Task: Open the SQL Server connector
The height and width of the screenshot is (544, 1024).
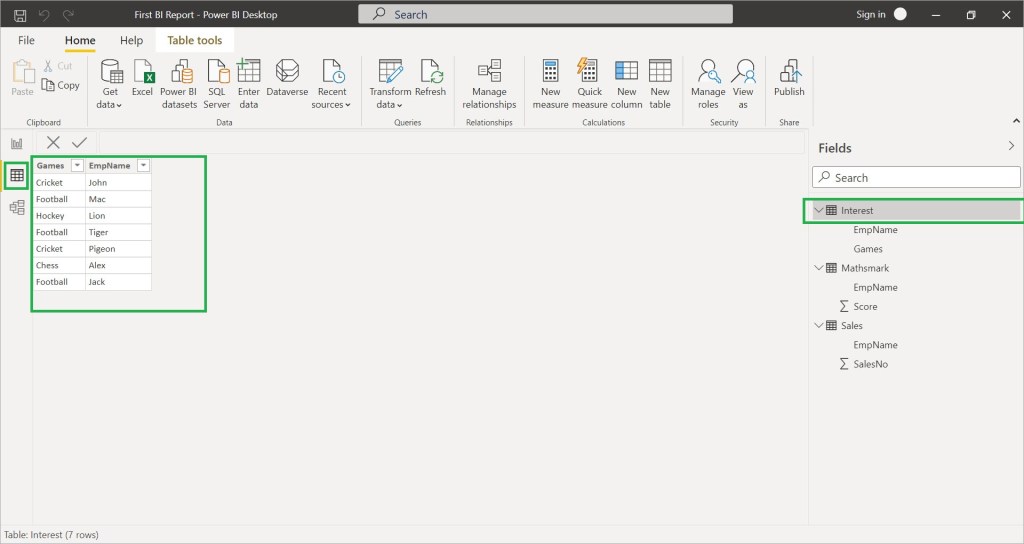Action: [x=216, y=84]
